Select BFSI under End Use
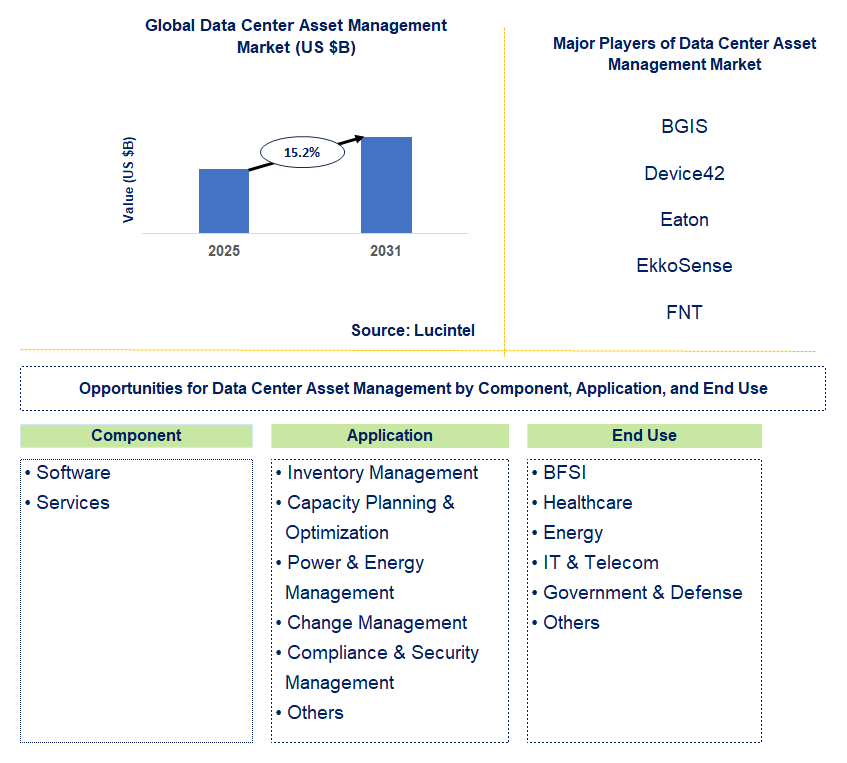The height and width of the screenshot is (763, 847). (x=564, y=473)
